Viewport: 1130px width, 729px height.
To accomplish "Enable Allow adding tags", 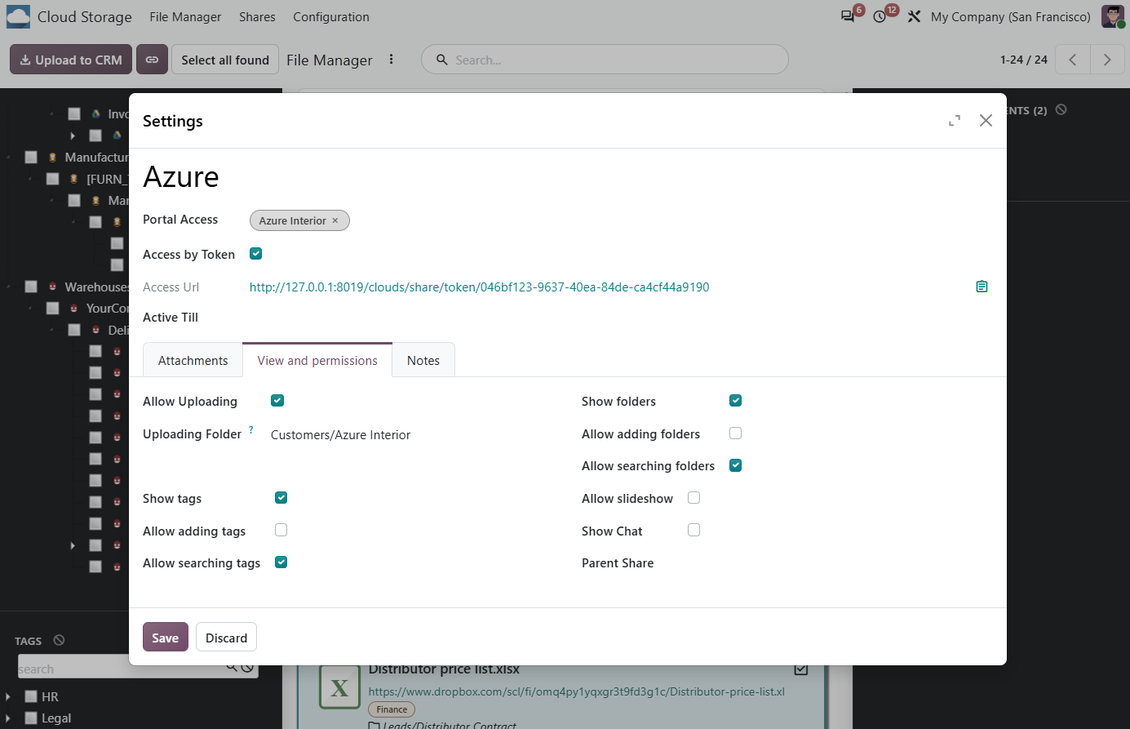I will (281, 530).
